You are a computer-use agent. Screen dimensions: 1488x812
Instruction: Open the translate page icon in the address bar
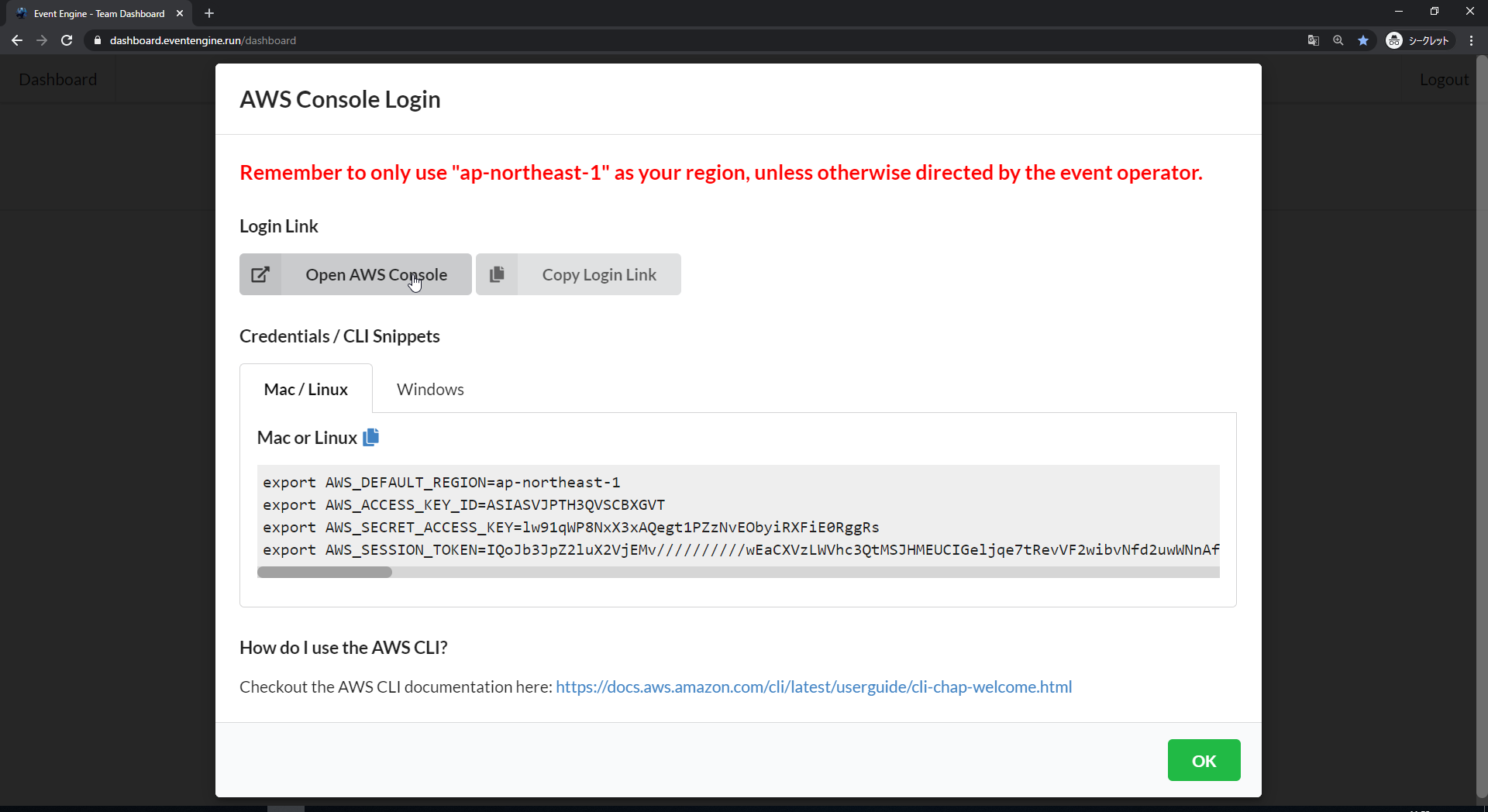click(x=1314, y=40)
